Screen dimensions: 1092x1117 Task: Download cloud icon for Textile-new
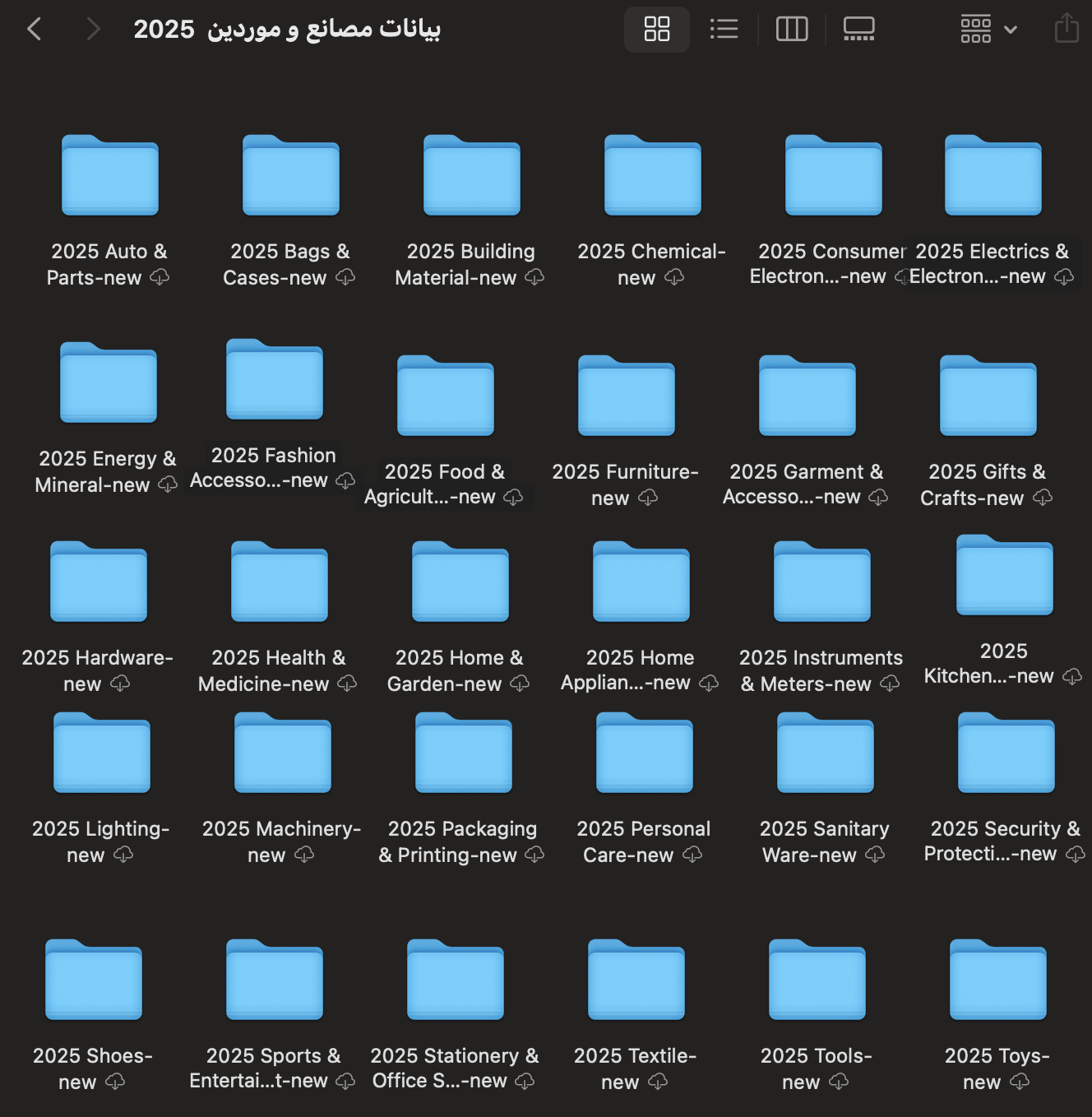click(658, 1082)
